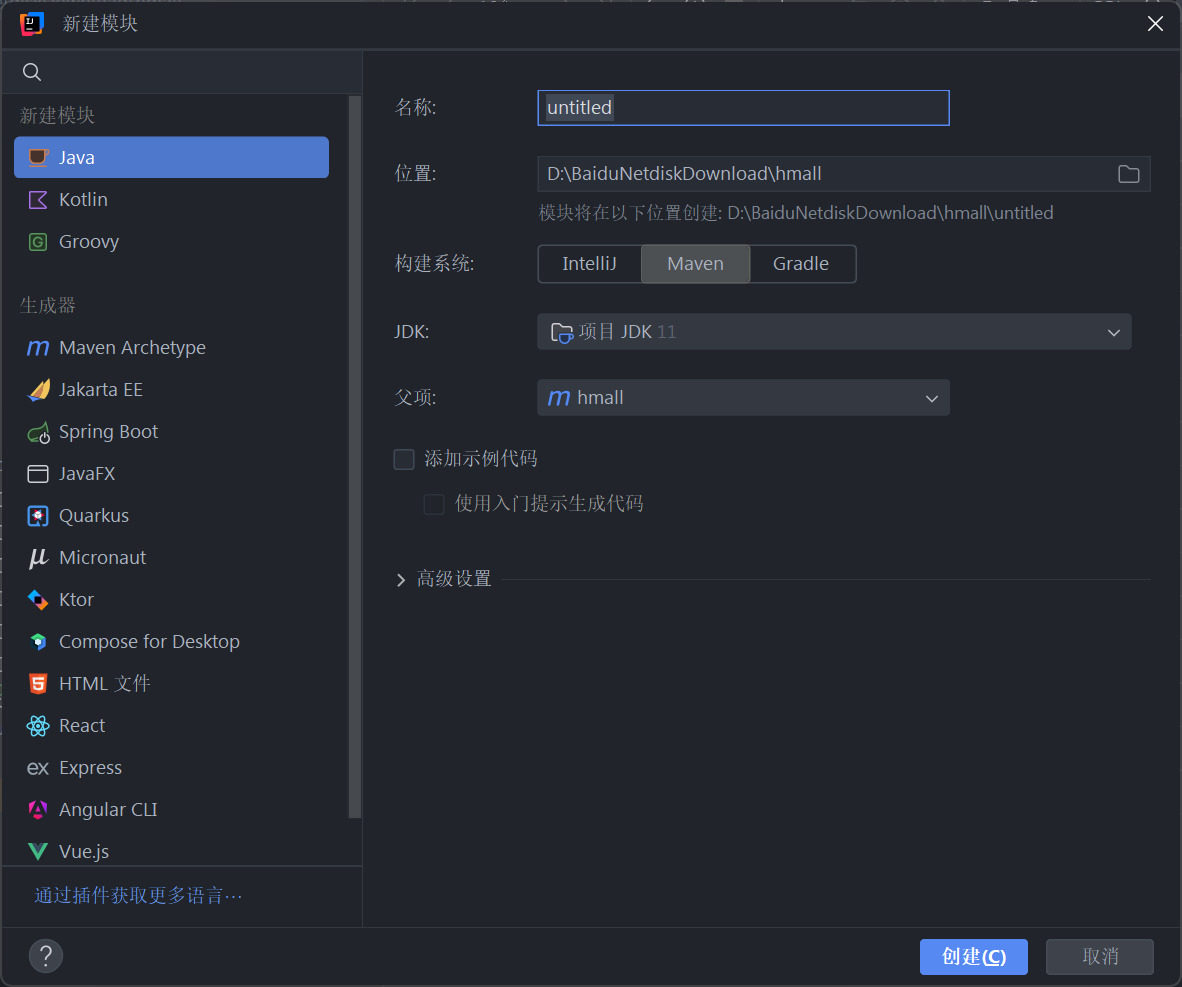Choose the Micronaut generator icon
Image resolution: width=1182 pixels, height=987 pixels.
[38, 558]
